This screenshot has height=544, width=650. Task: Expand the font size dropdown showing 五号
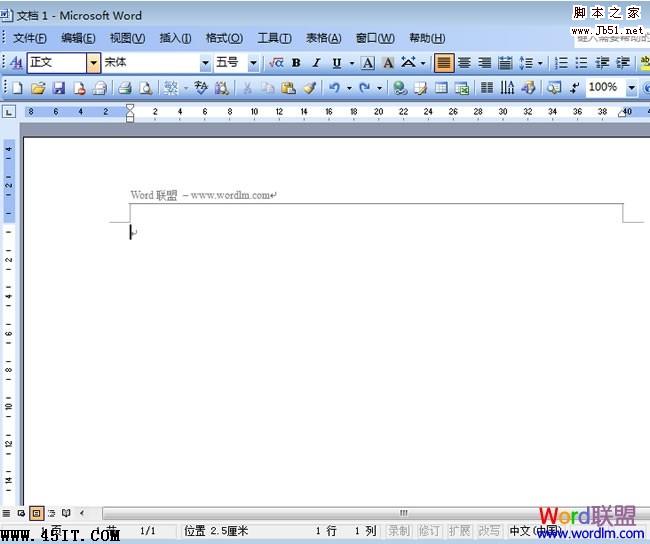(253, 63)
